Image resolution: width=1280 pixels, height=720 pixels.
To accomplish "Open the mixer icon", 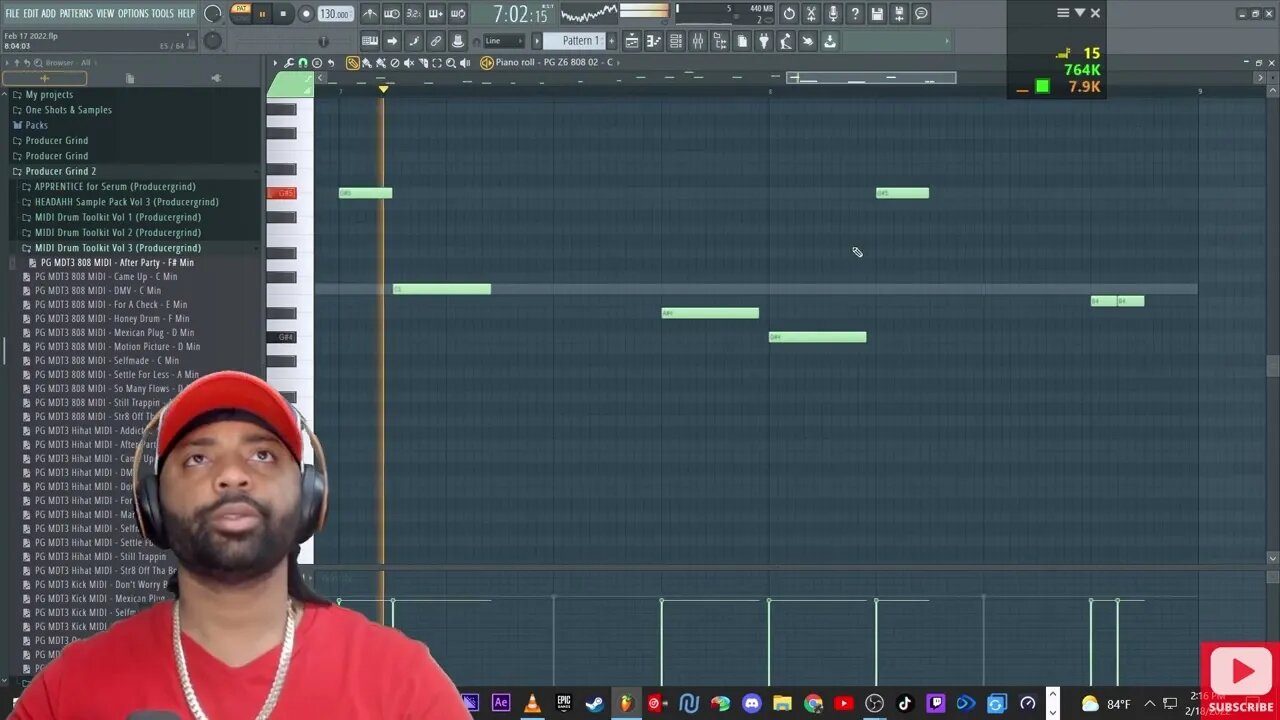I will (x=698, y=41).
